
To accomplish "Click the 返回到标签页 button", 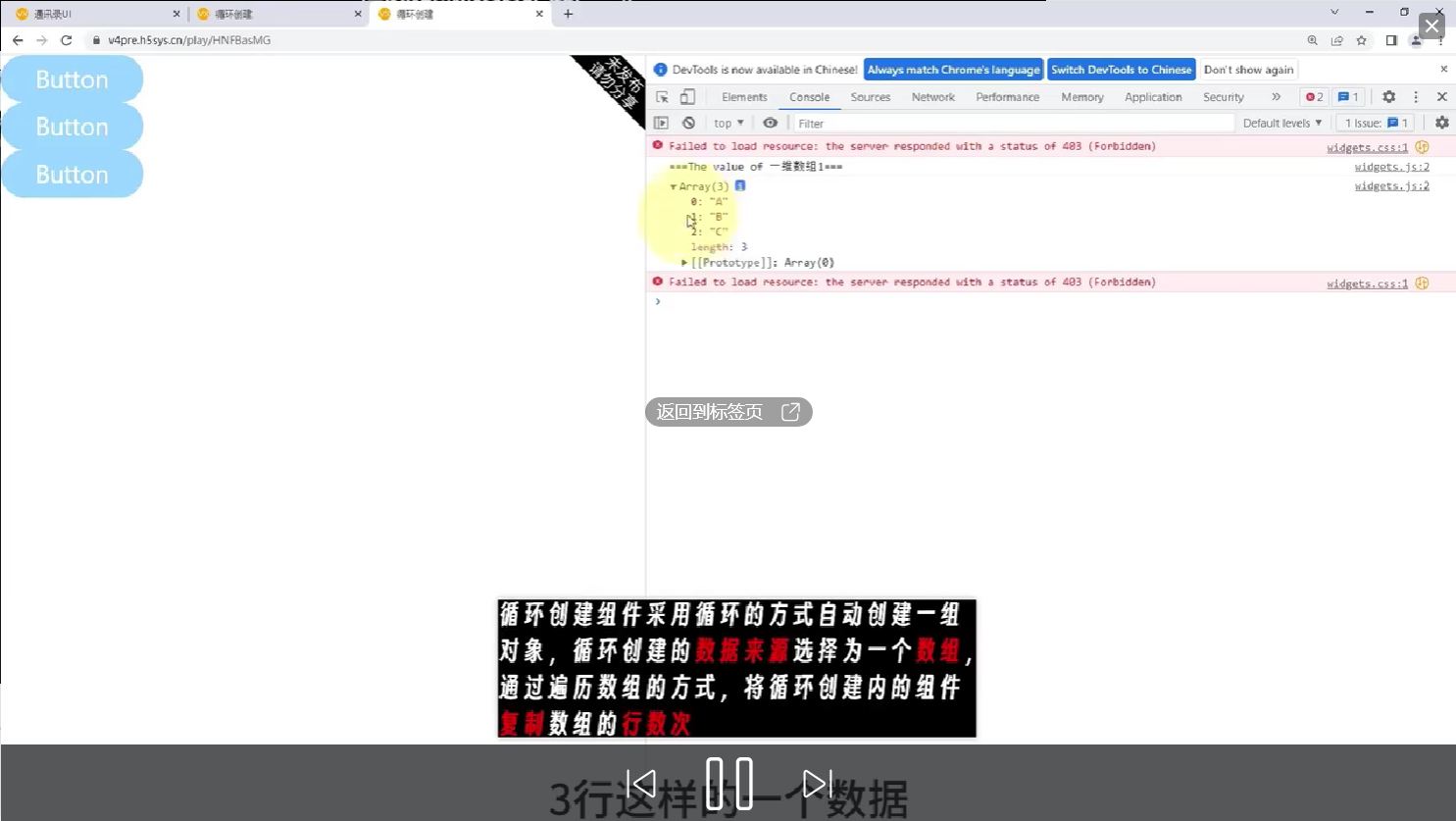I will pos(728,412).
